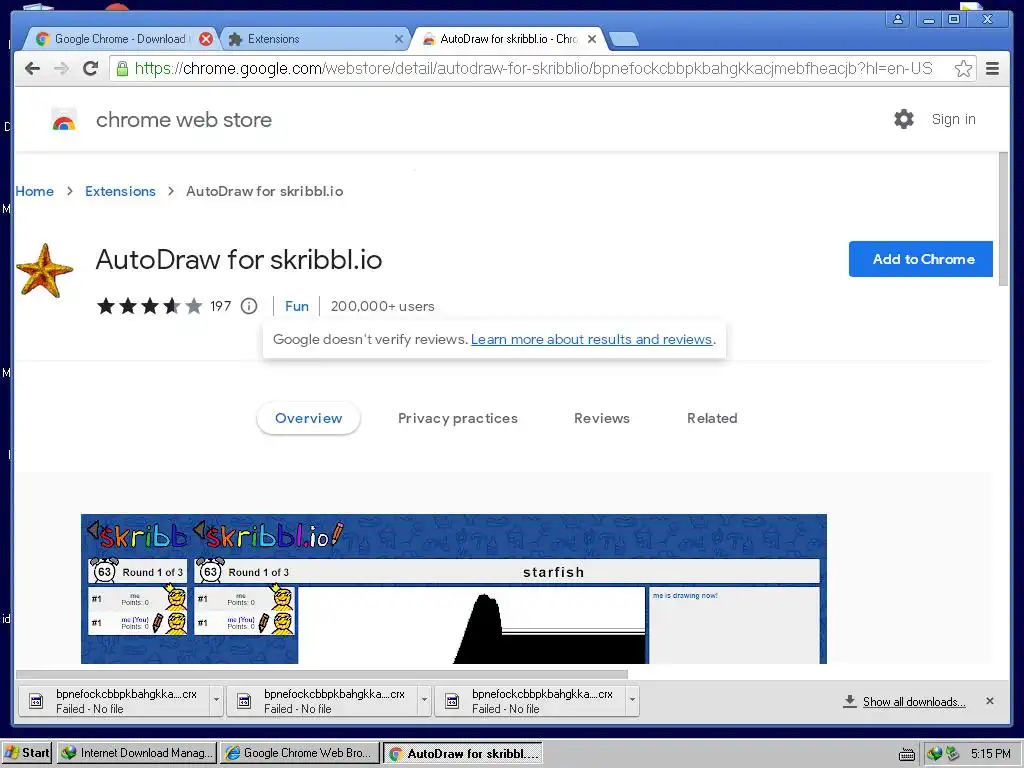Click the 197 ratings count
The image size is (1024, 768).
221,306
